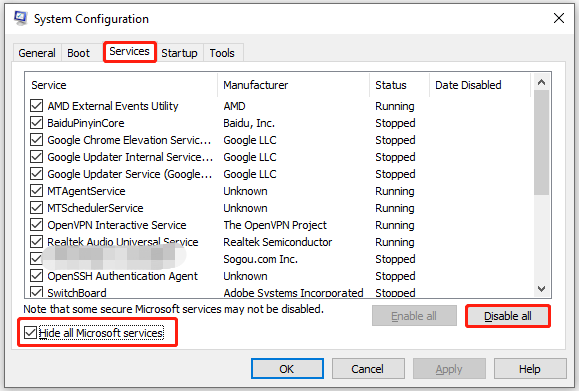Click the Cancel button
The image size is (579, 391).
(x=368, y=368)
